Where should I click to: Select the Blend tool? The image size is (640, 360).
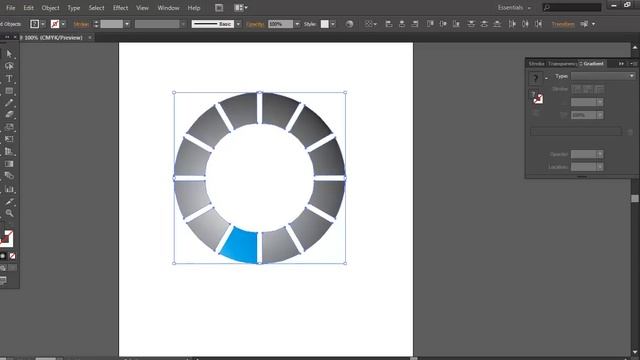[9, 176]
